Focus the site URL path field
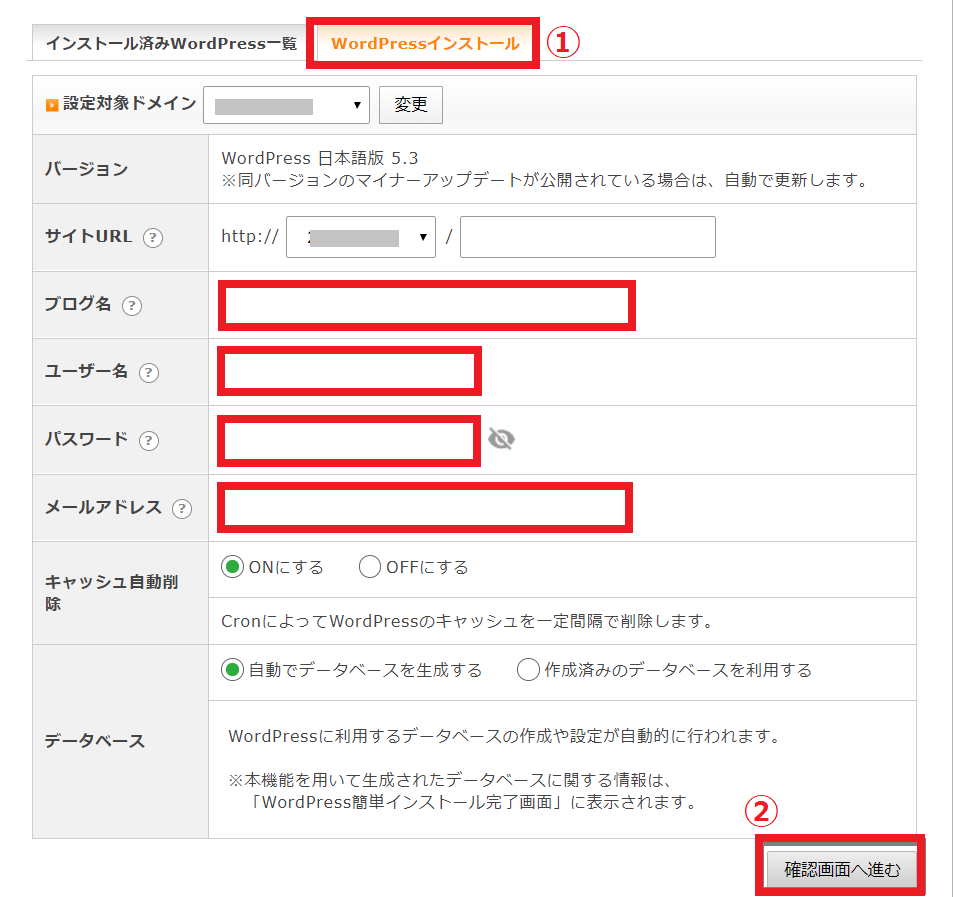Screen dimensions: 953x897 tap(588, 237)
